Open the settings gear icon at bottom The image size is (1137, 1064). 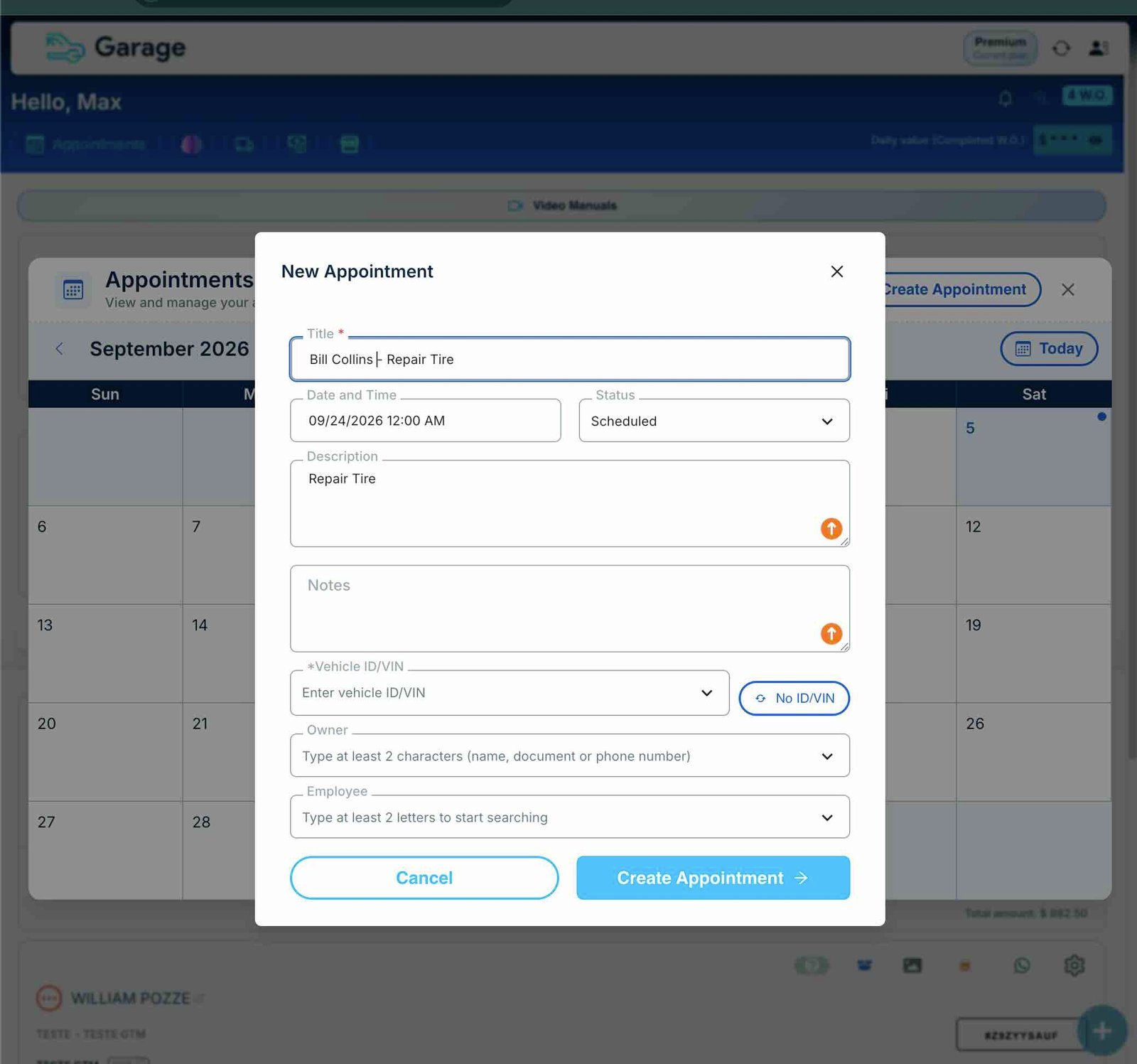pos(1074,965)
